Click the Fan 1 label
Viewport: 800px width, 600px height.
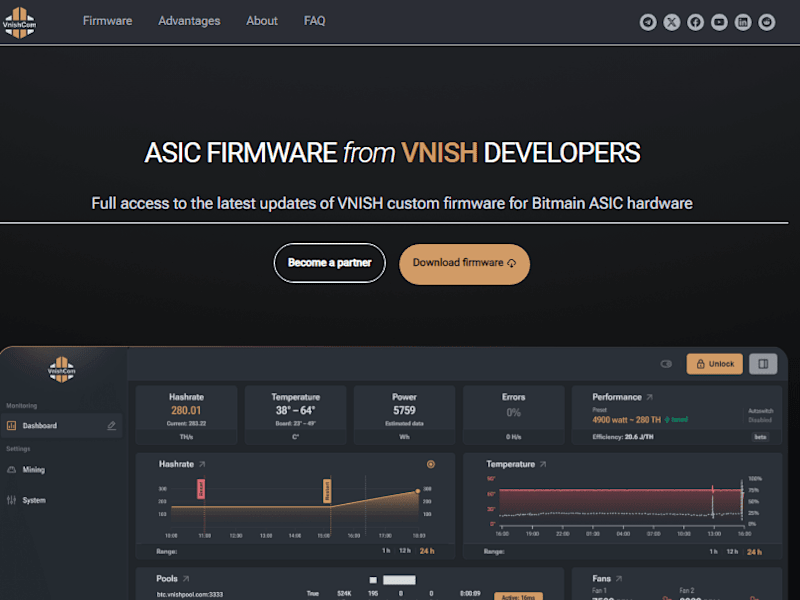[x=599, y=590]
